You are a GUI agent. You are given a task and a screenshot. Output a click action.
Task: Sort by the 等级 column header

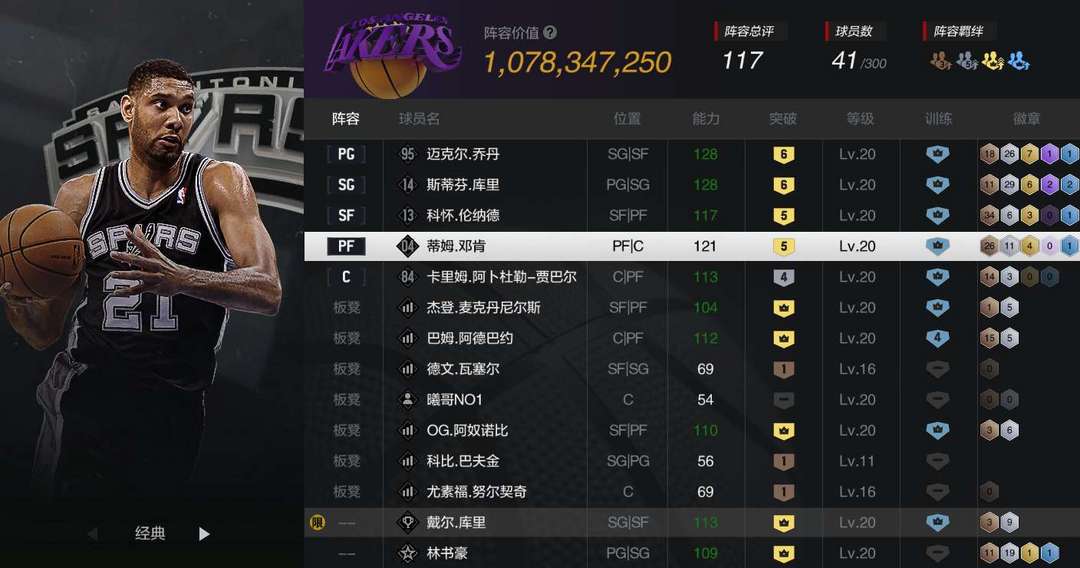coord(860,118)
